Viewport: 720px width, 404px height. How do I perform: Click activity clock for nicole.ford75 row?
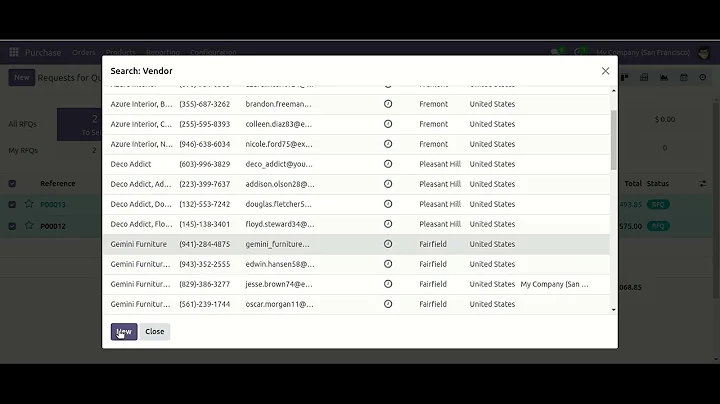[388, 144]
